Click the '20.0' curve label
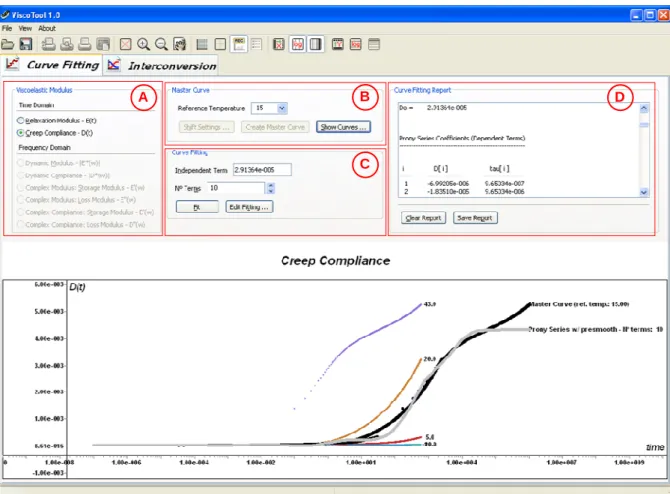Image resolution: width=670 pixels, height=494 pixels. (x=430, y=359)
